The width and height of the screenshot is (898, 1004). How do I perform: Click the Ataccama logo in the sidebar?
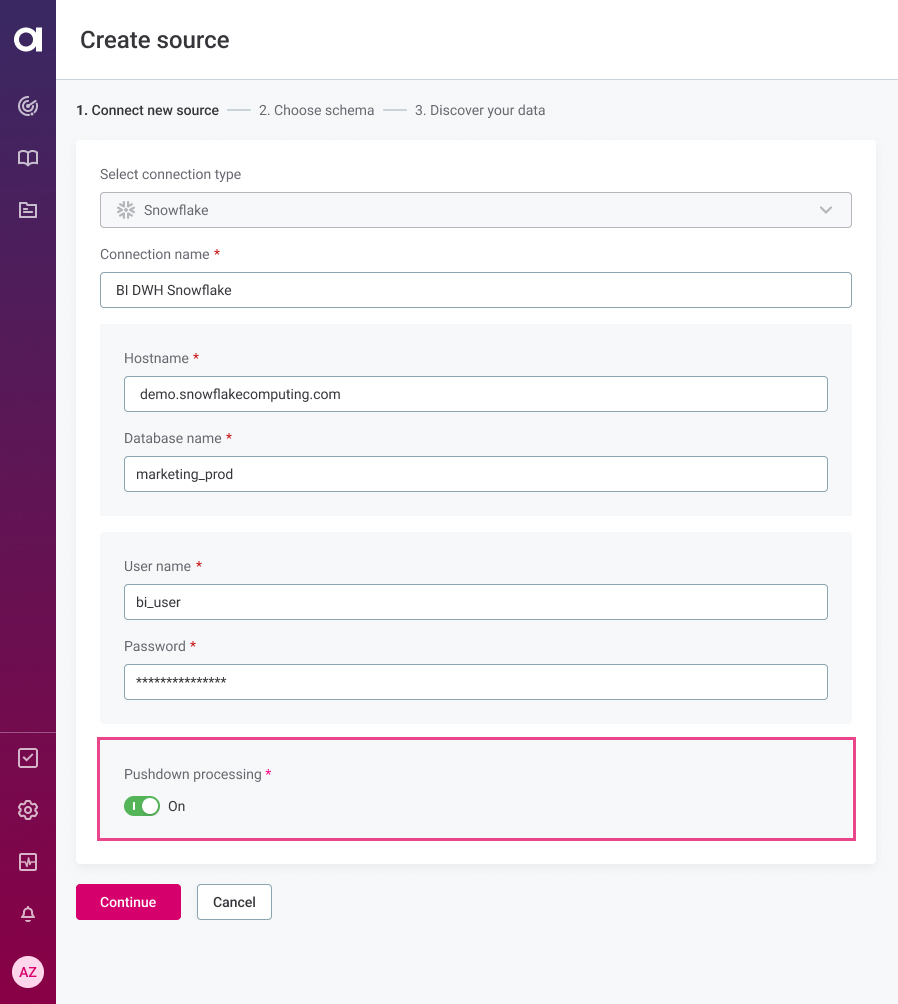[28, 39]
